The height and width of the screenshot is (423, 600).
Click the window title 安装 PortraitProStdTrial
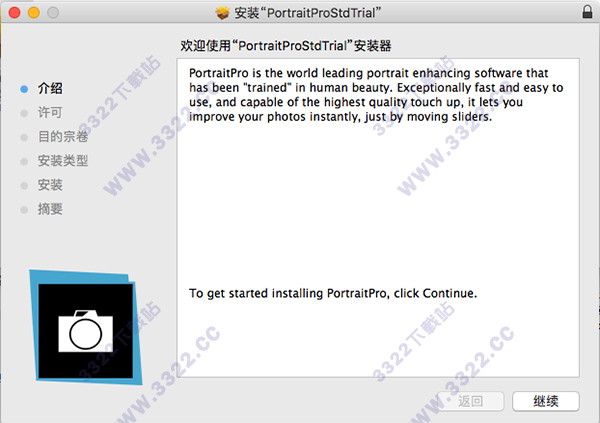coord(308,13)
